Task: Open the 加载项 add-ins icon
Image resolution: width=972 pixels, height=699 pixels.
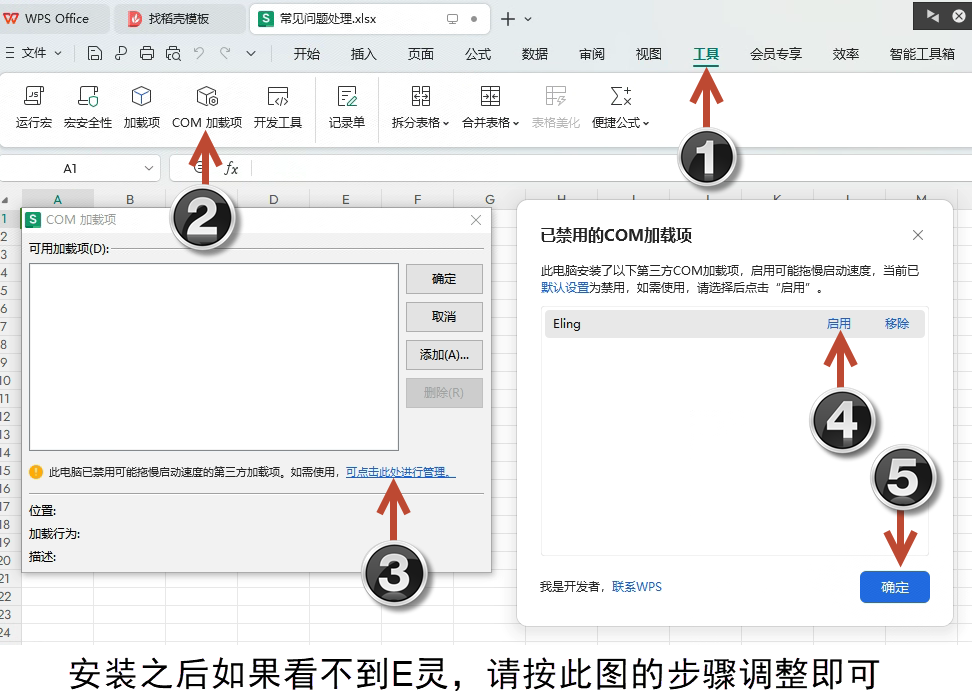Action: [141, 107]
